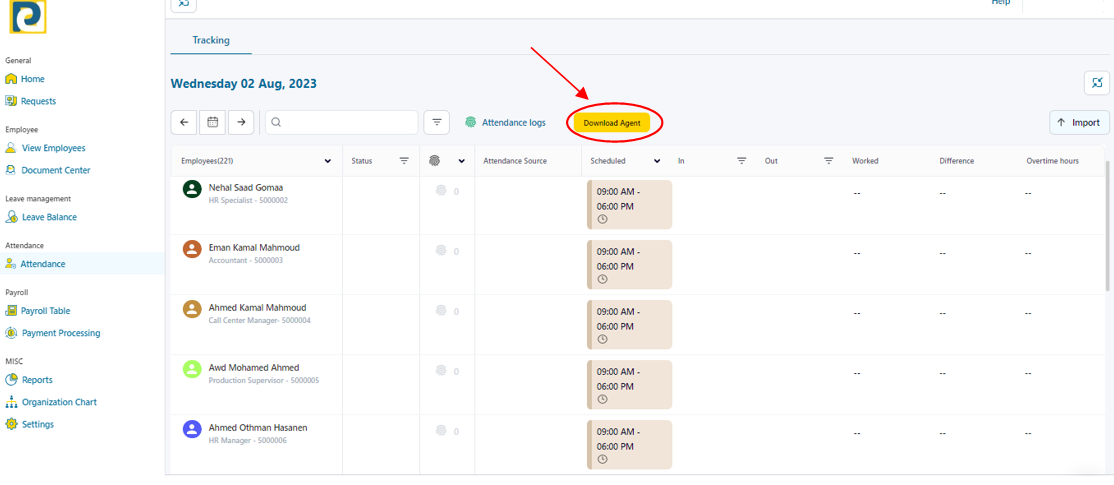Image resolution: width=1114 pixels, height=485 pixels.
Task: Open the Payroll Table
Action: click(x=45, y=311)
